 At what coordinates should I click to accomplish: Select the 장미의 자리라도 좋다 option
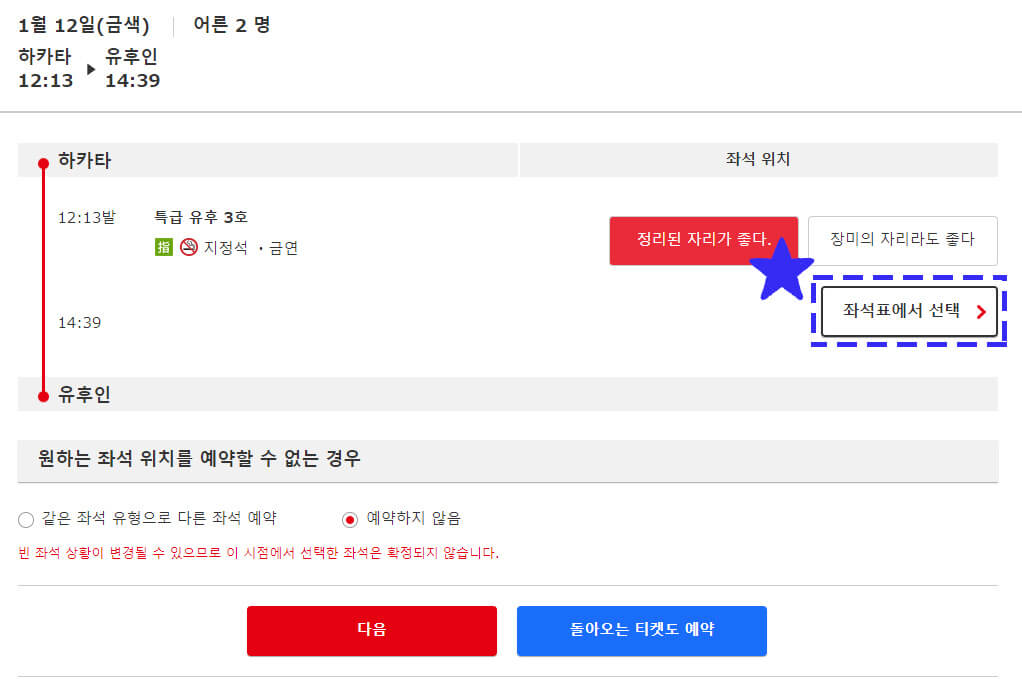tap(903, 240)
